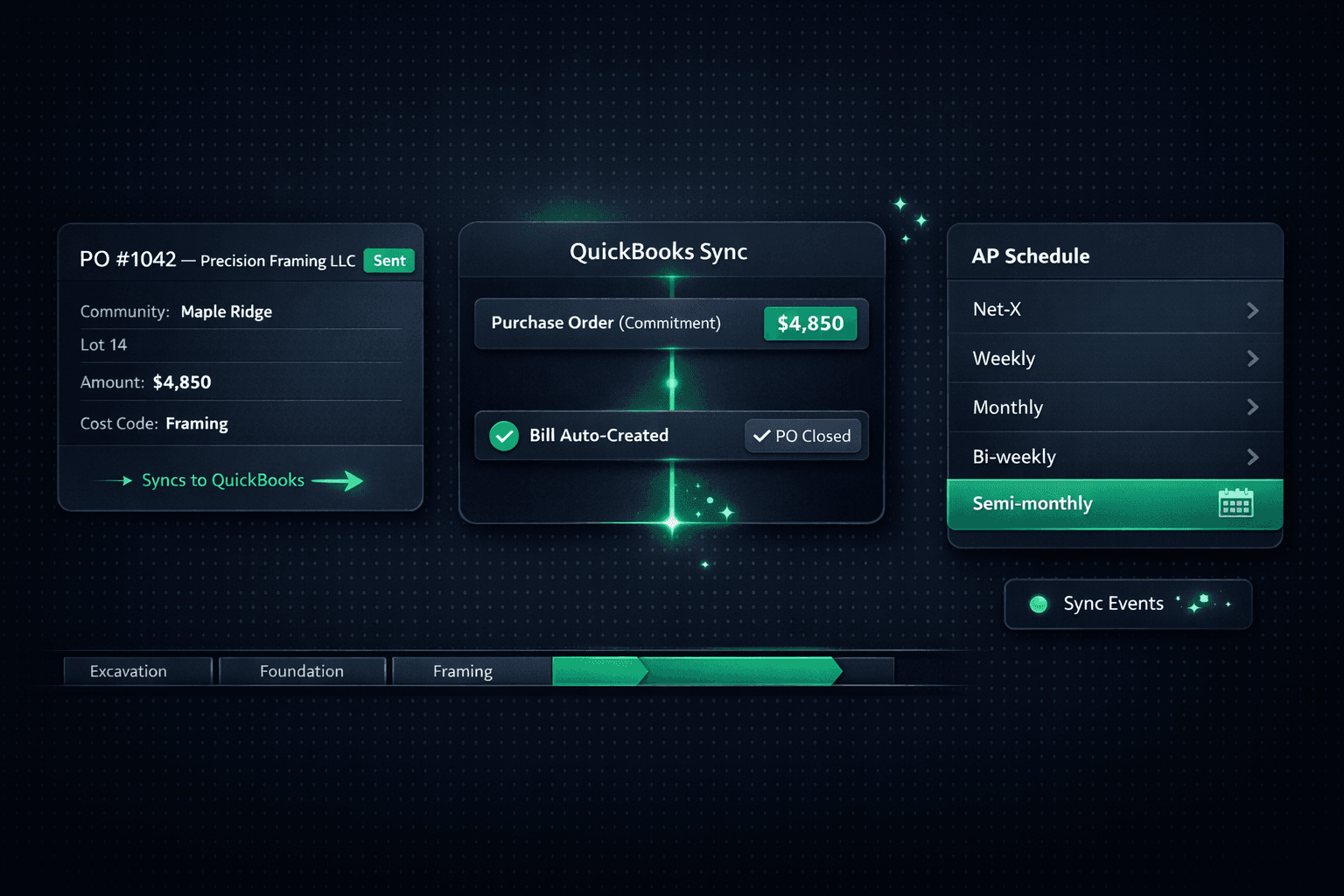Click the Precision Framing LLC vendor name
This screenshot has width=1344, height=896.
[x=277, y=261]
